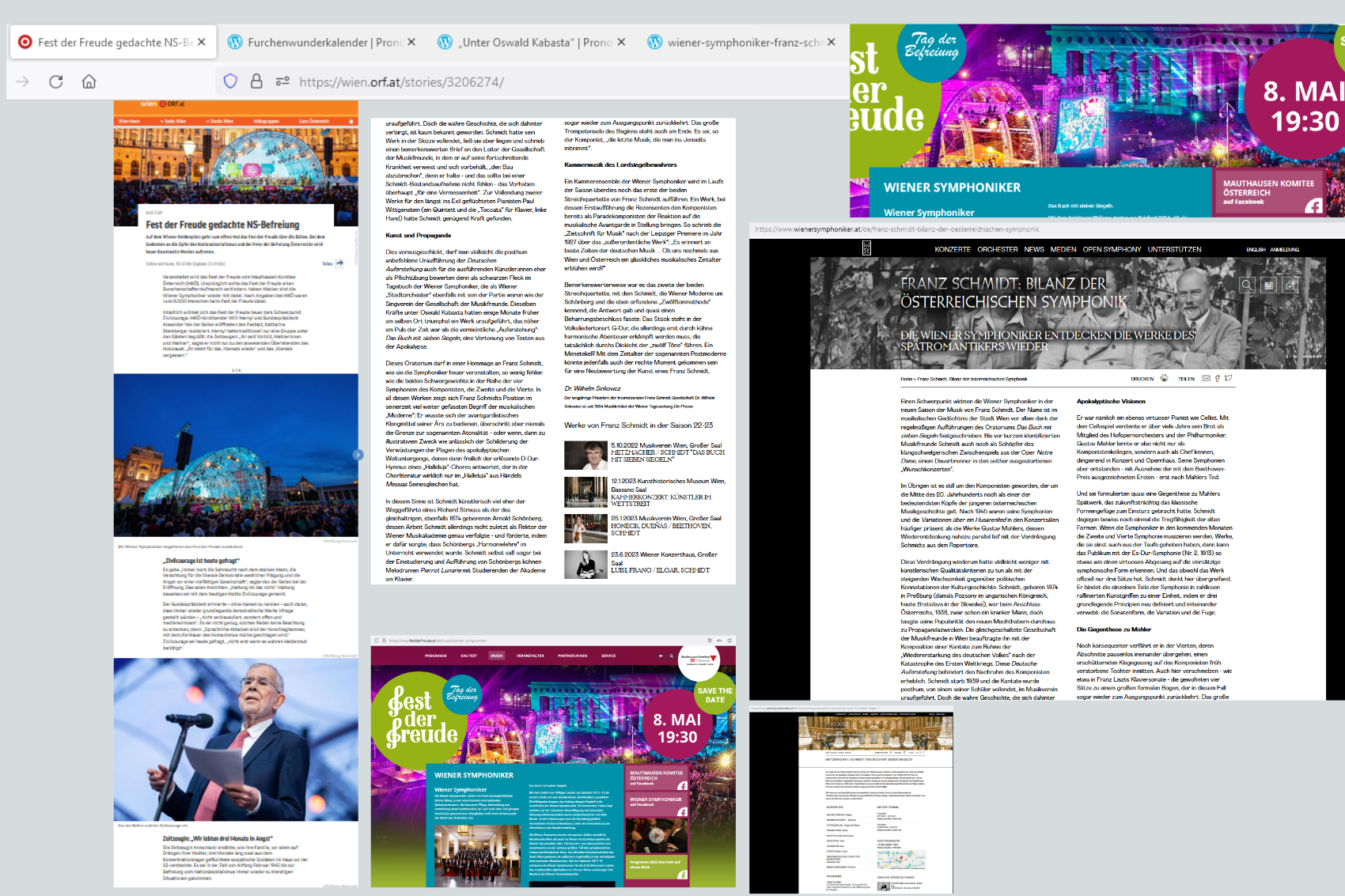1345x896 pixels.
Task: Click the ANMELDUNG login link
Action: click(x=1285, y=250)
